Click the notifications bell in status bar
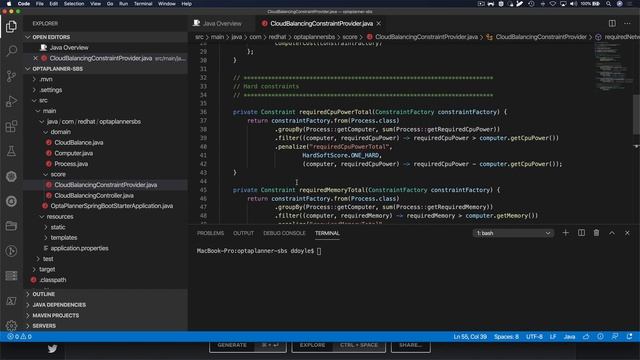640x360 pixels. (x=629, y=337)
